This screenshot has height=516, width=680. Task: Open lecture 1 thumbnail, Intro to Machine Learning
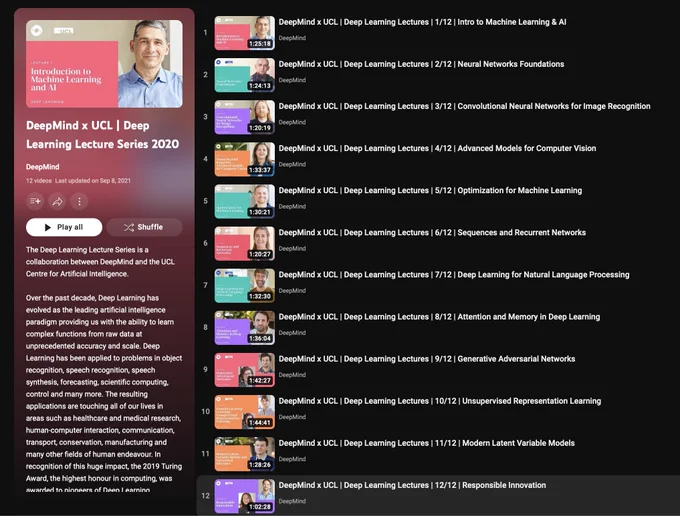(245, 33)
